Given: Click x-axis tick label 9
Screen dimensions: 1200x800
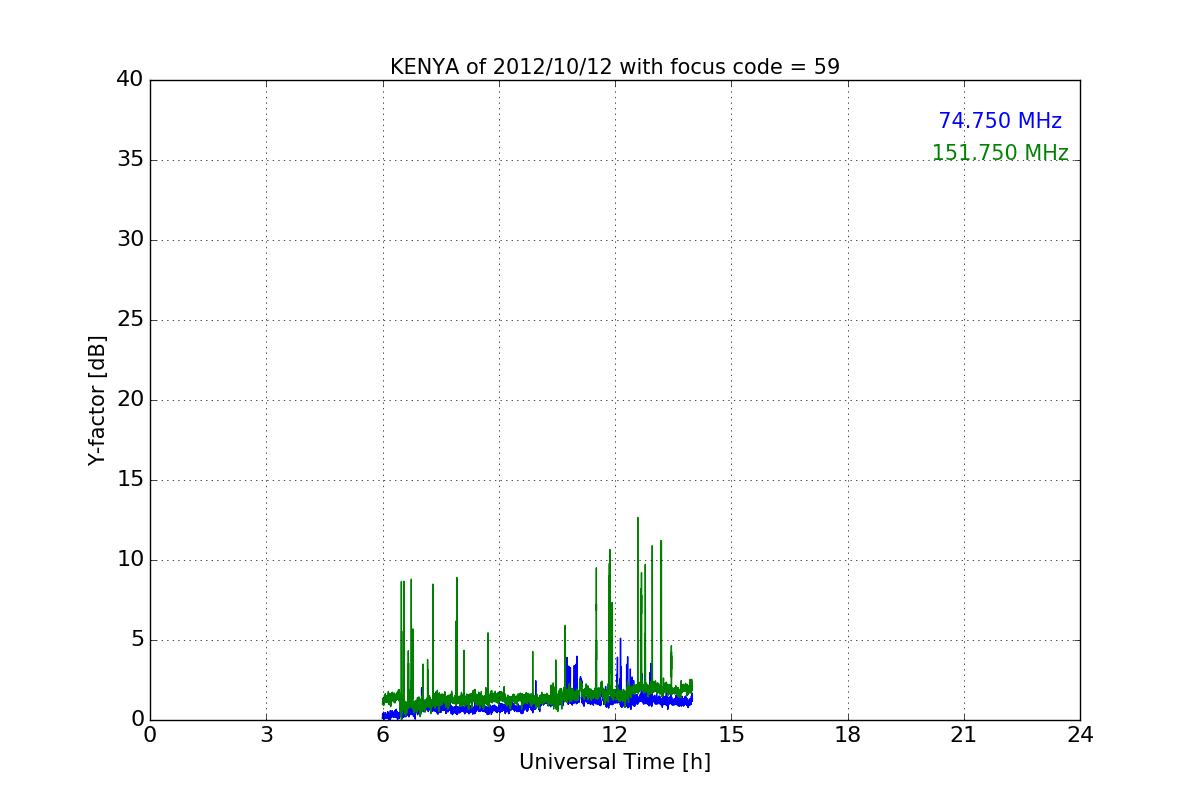Looking at the screenshot, I should [x=499, y=735].
